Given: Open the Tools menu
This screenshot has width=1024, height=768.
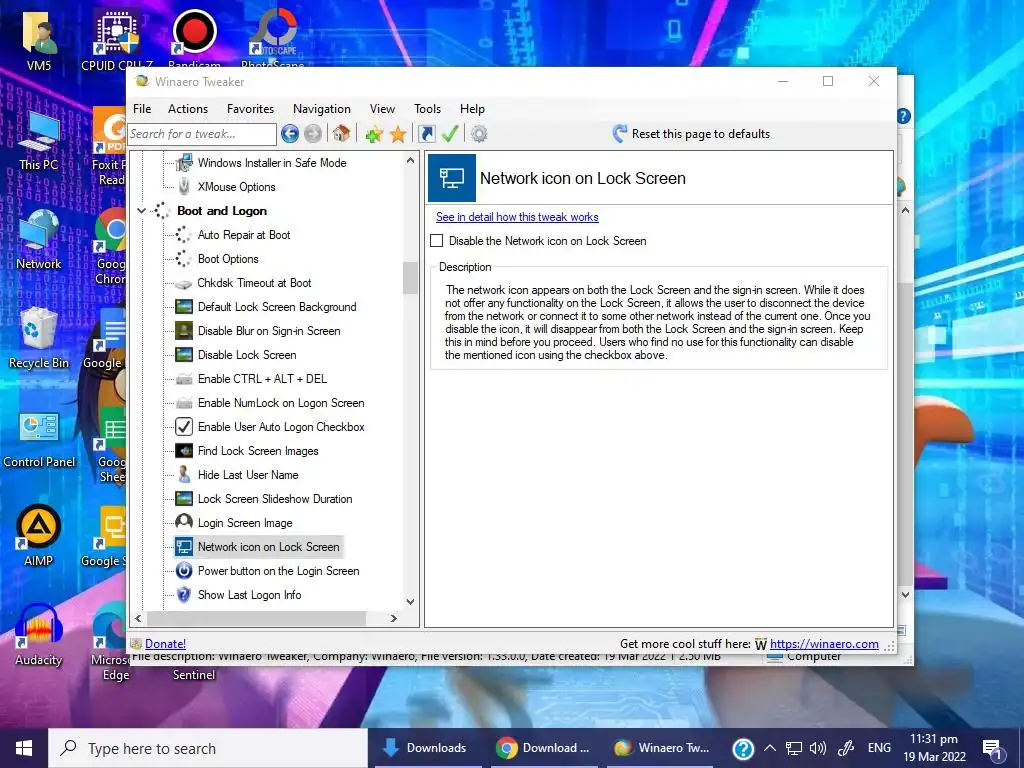Looking at the screenshot, I should 427,109.
